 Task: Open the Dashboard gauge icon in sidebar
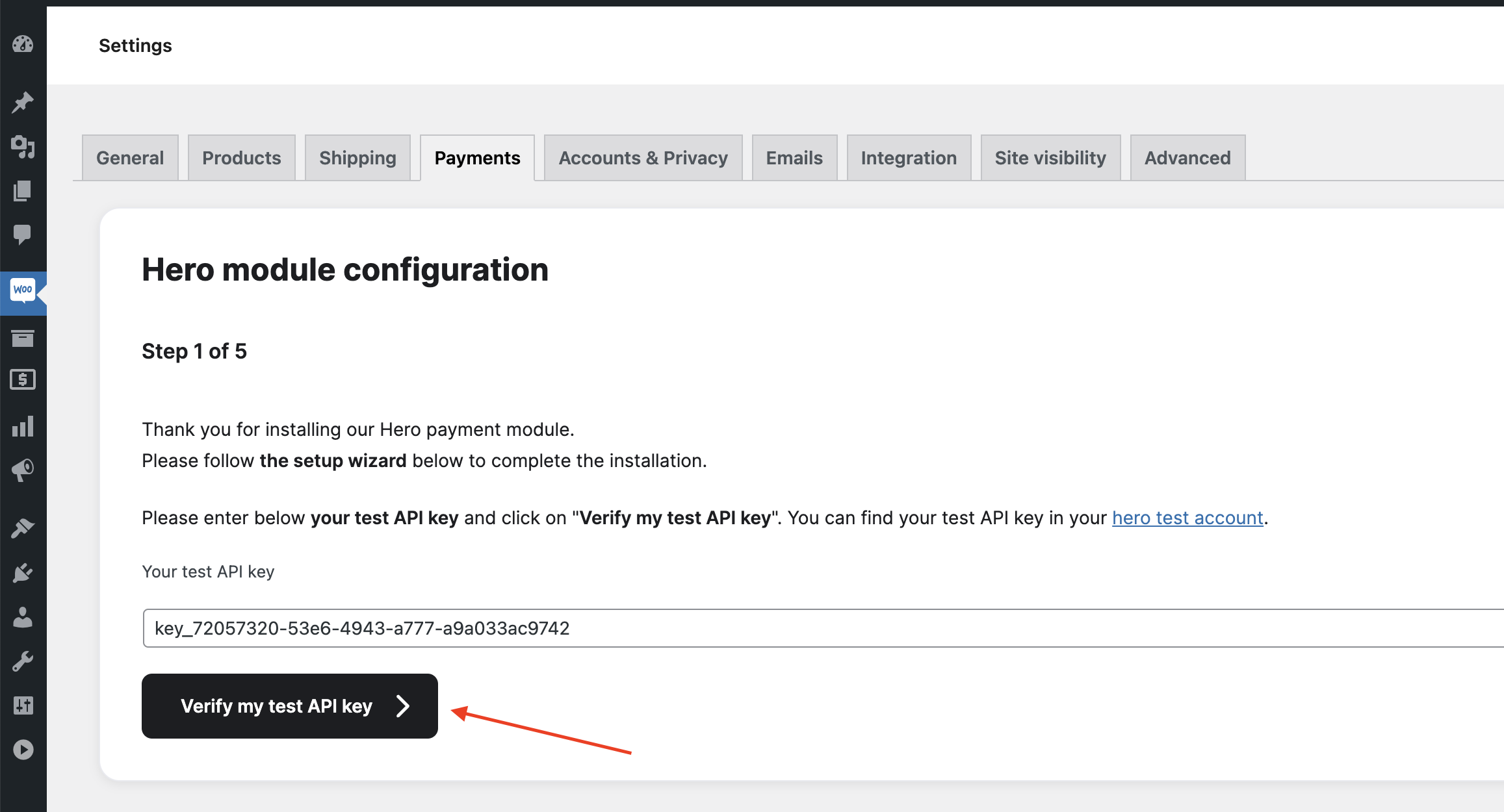[23, 44]
